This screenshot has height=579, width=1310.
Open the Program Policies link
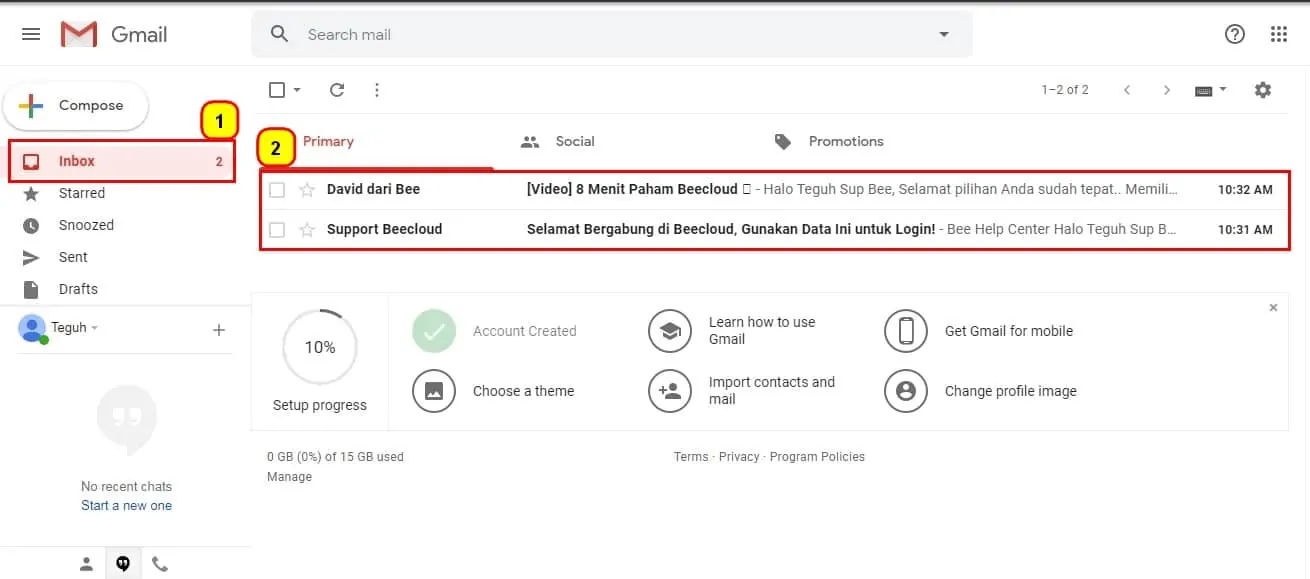[817, 457]
